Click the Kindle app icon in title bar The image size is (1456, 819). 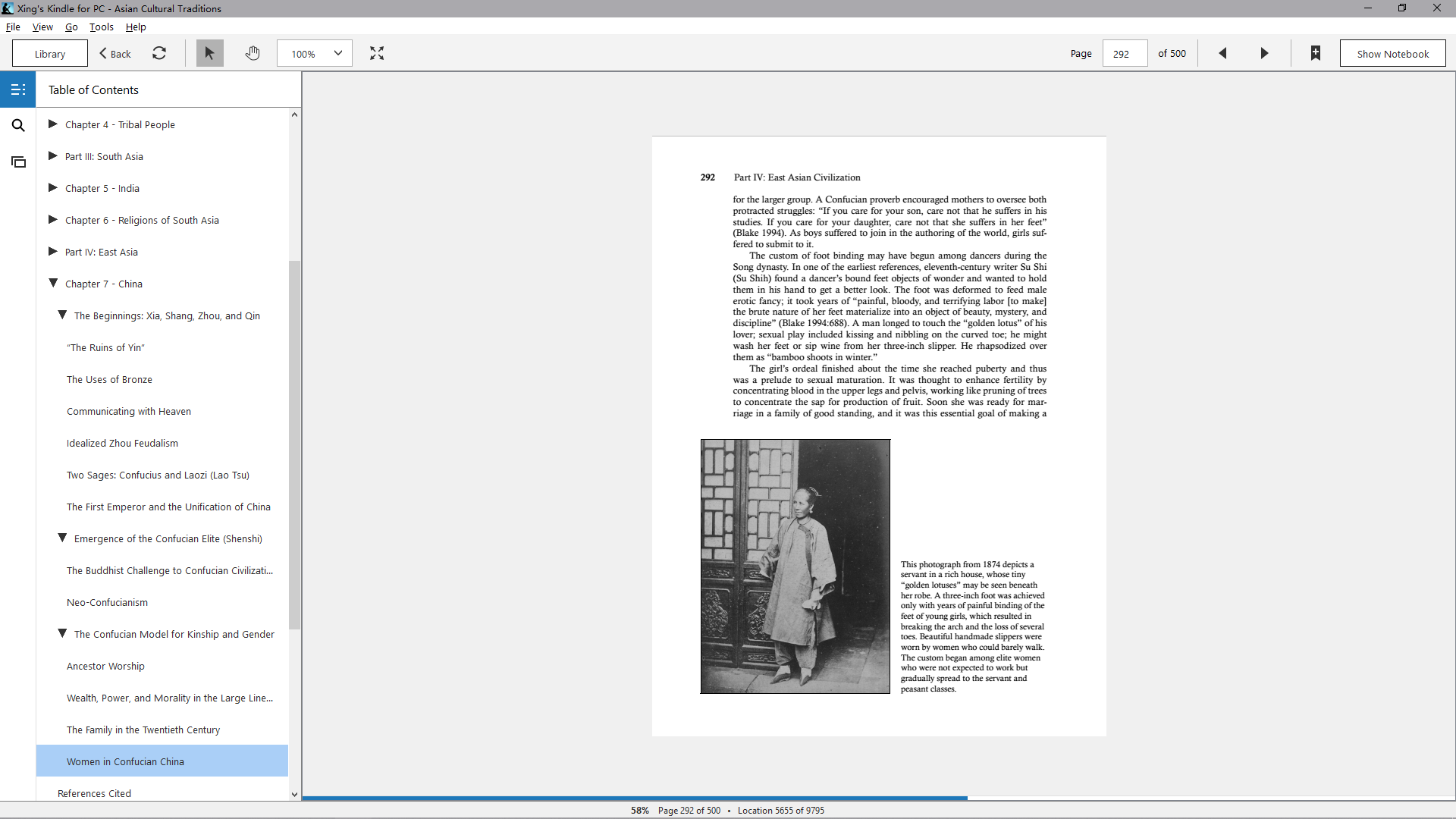click(8, 8)
